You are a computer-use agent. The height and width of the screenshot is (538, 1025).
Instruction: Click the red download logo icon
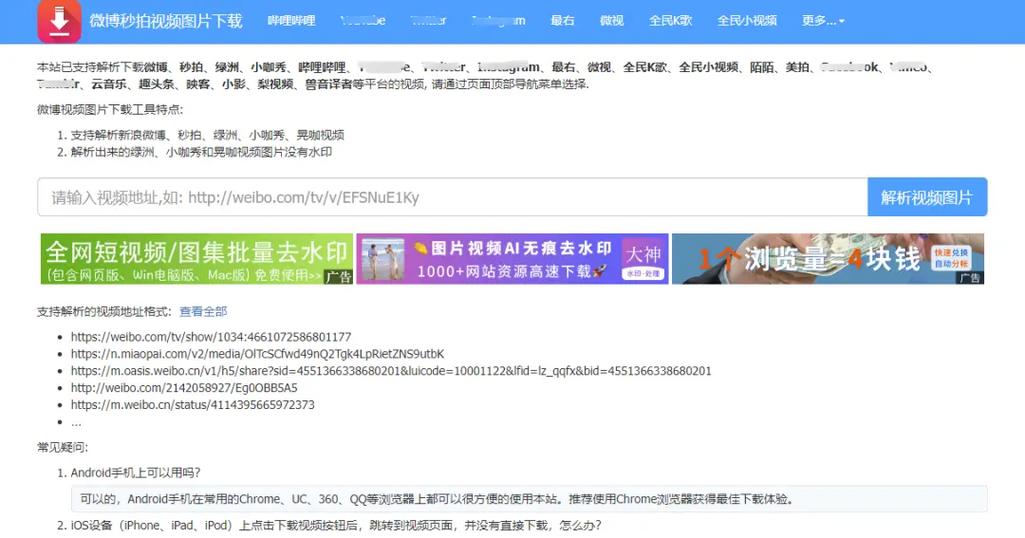tap(59, 21)
